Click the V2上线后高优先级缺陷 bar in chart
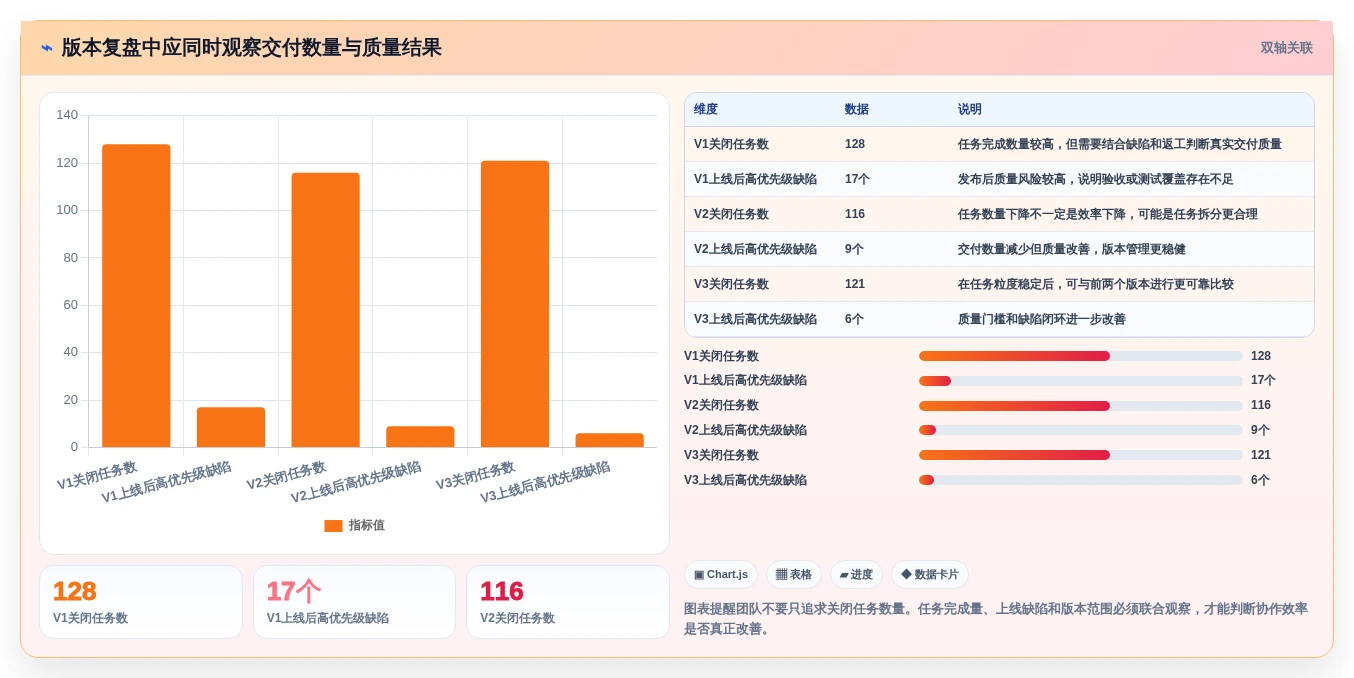The width and height of the screenshot is (1354, 678). point(420,437)
